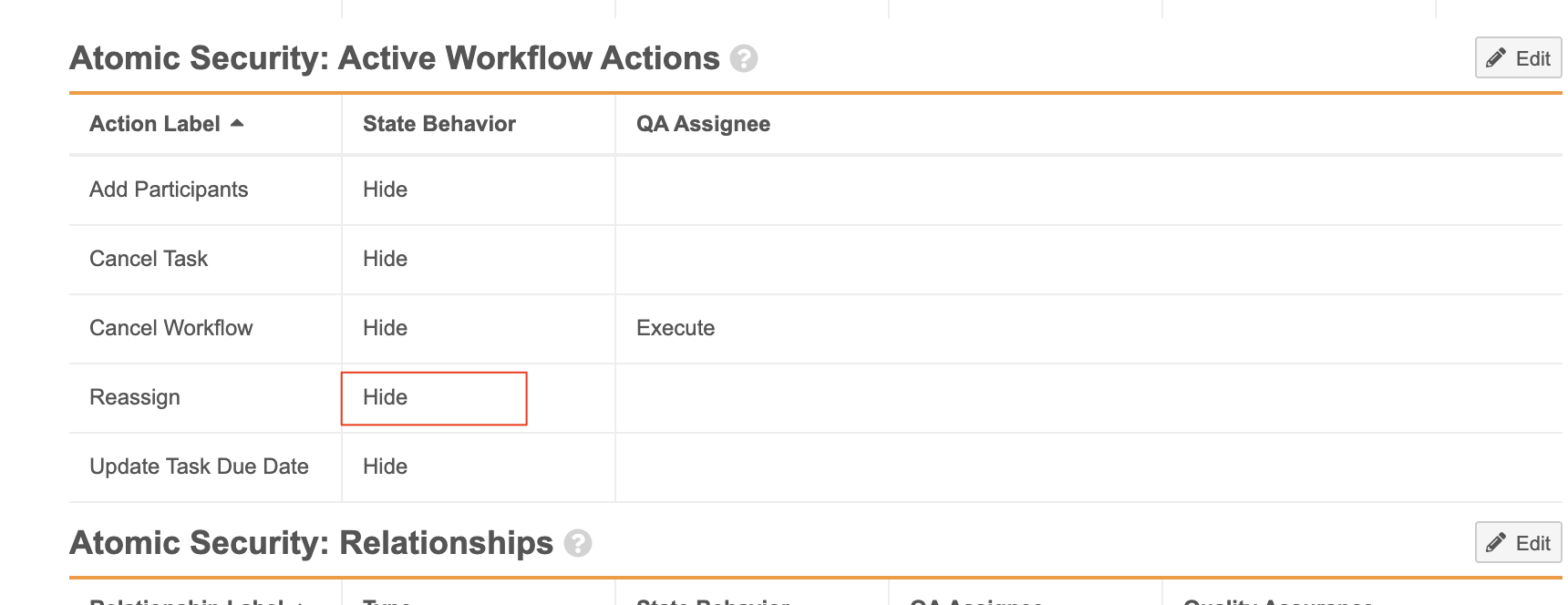Click highlighted Hide cell in Reassign row

tap(433, 398)
